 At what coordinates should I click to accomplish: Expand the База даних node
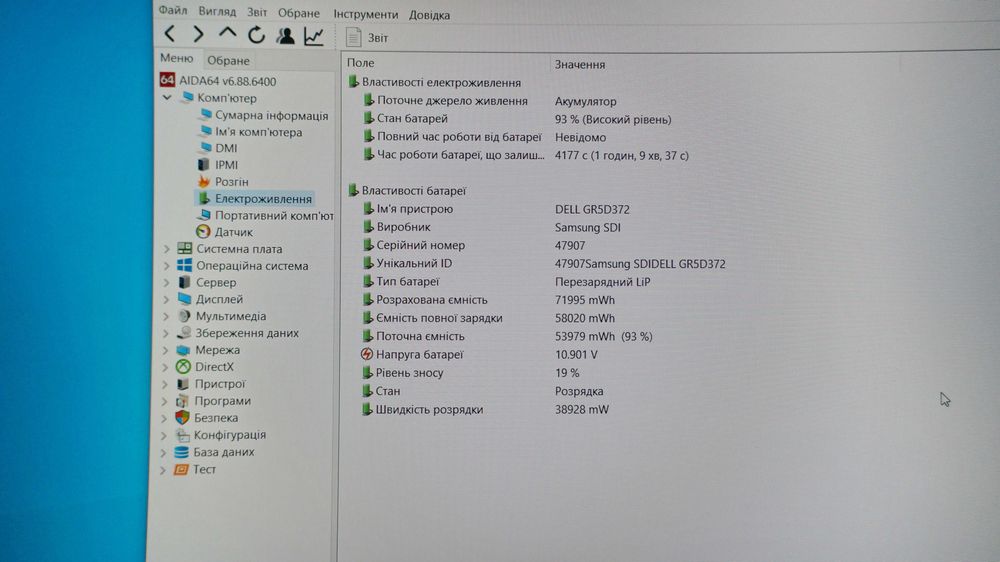163,452
